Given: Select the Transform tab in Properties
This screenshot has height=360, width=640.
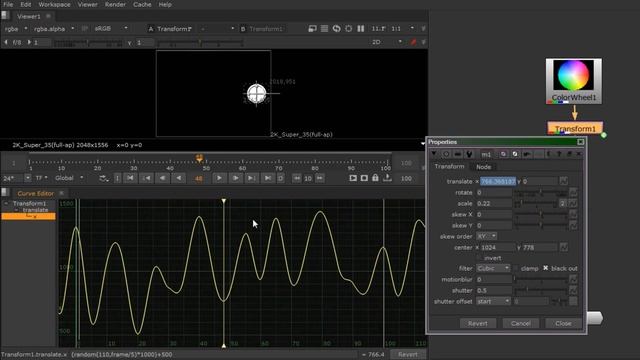Looking at the screenshot, I should click(x=449, y=166).
